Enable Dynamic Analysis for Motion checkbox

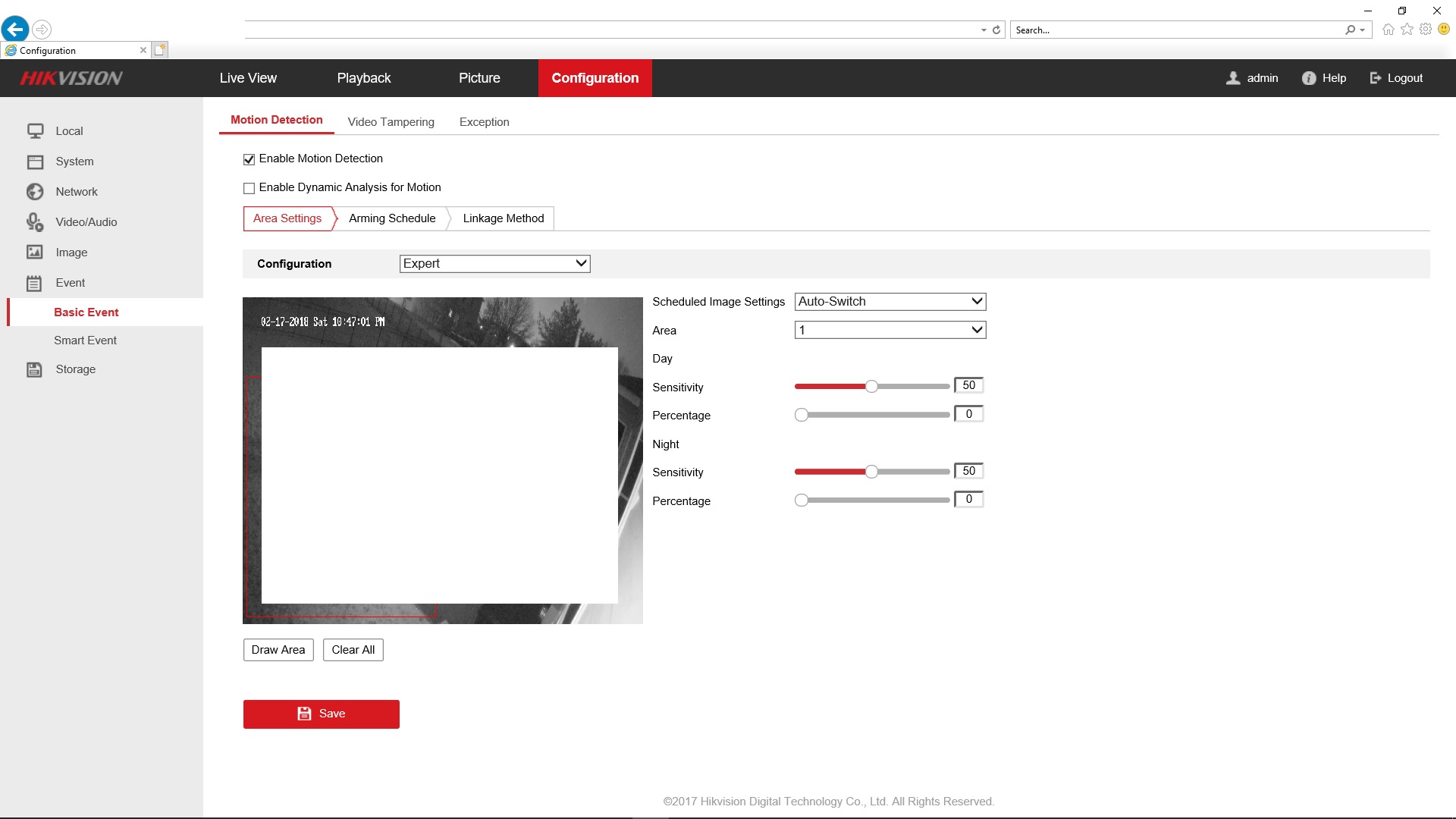point(249,188)
